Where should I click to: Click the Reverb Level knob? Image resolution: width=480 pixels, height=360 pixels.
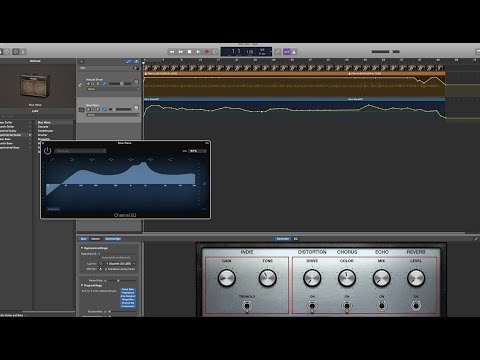[x=416, y=278]
